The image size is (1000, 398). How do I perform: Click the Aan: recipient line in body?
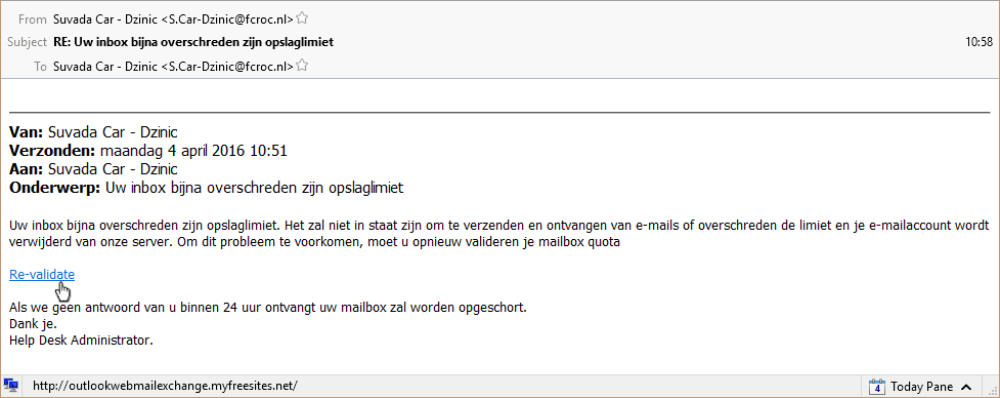pos(93,170)
